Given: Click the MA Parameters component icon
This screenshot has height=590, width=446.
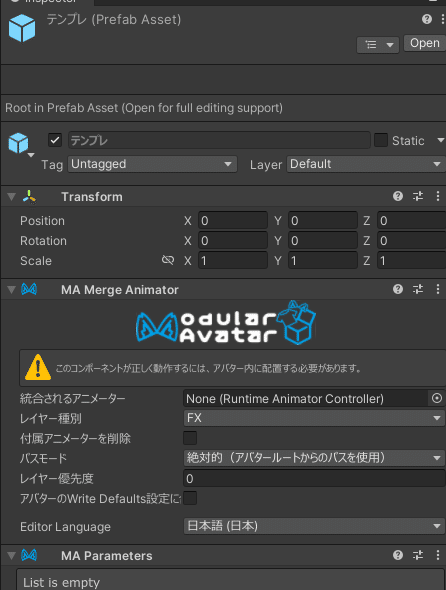Looking at the screenshot, I should tap(29, 555).
